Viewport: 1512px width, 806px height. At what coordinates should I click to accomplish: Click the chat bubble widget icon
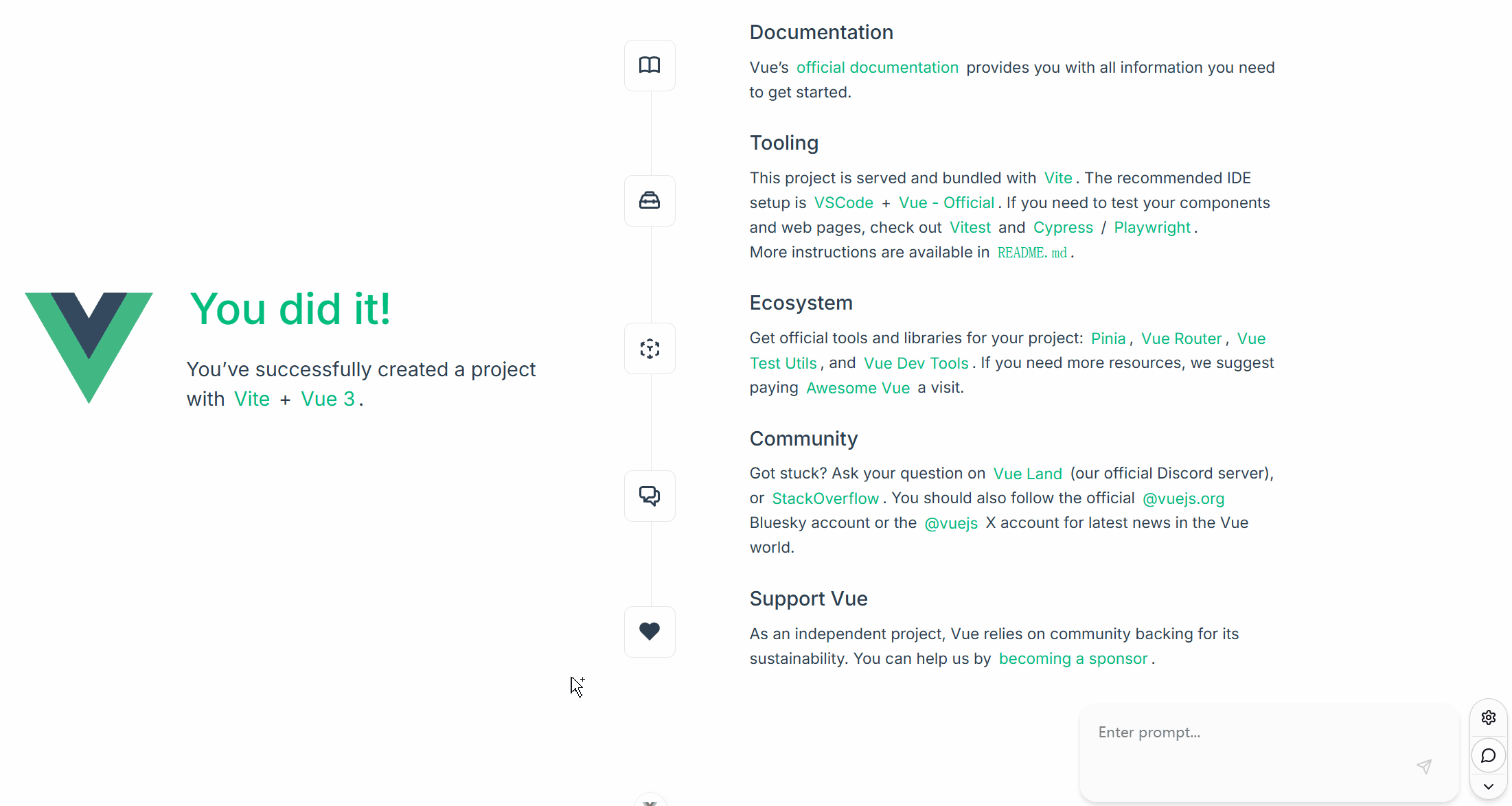click(x=1488, y=756)
